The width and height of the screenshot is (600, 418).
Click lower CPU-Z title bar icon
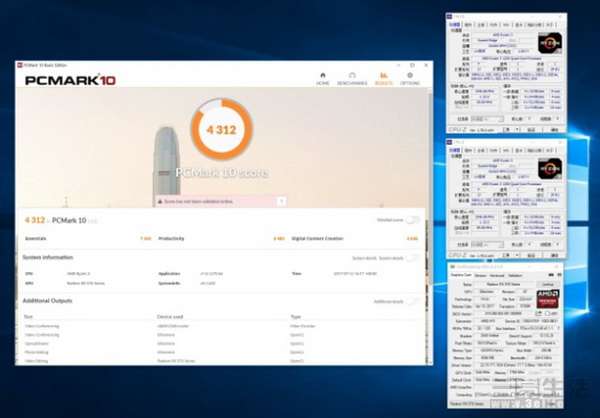(x=450, y=142)
